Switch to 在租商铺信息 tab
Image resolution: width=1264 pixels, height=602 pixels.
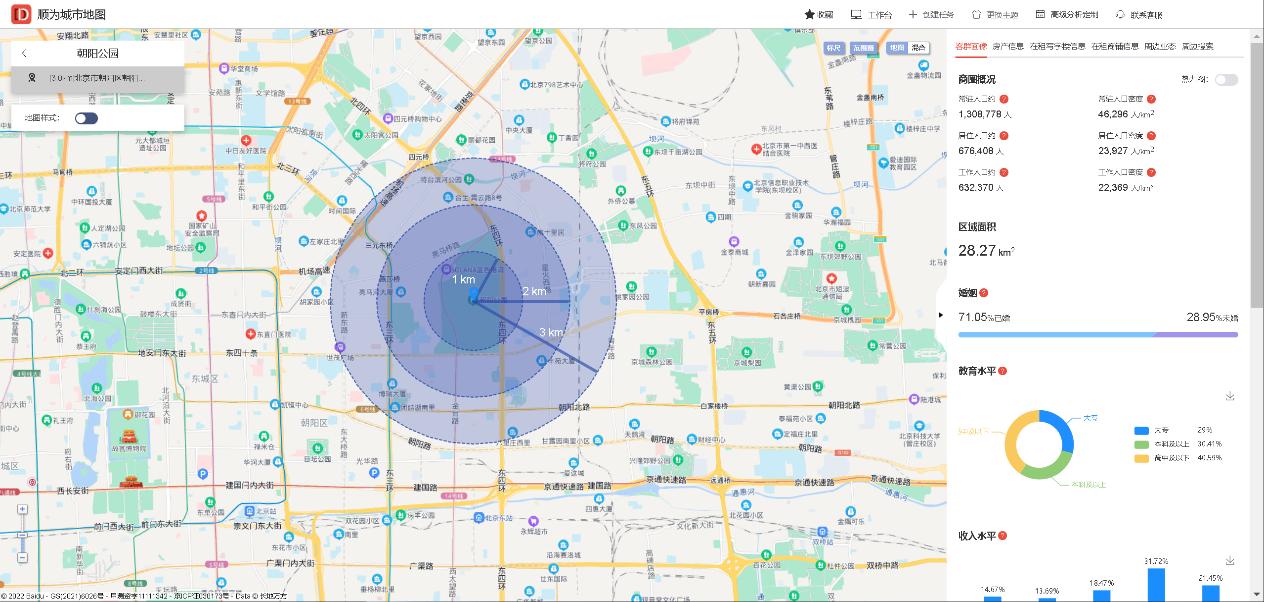point(1114,46)
